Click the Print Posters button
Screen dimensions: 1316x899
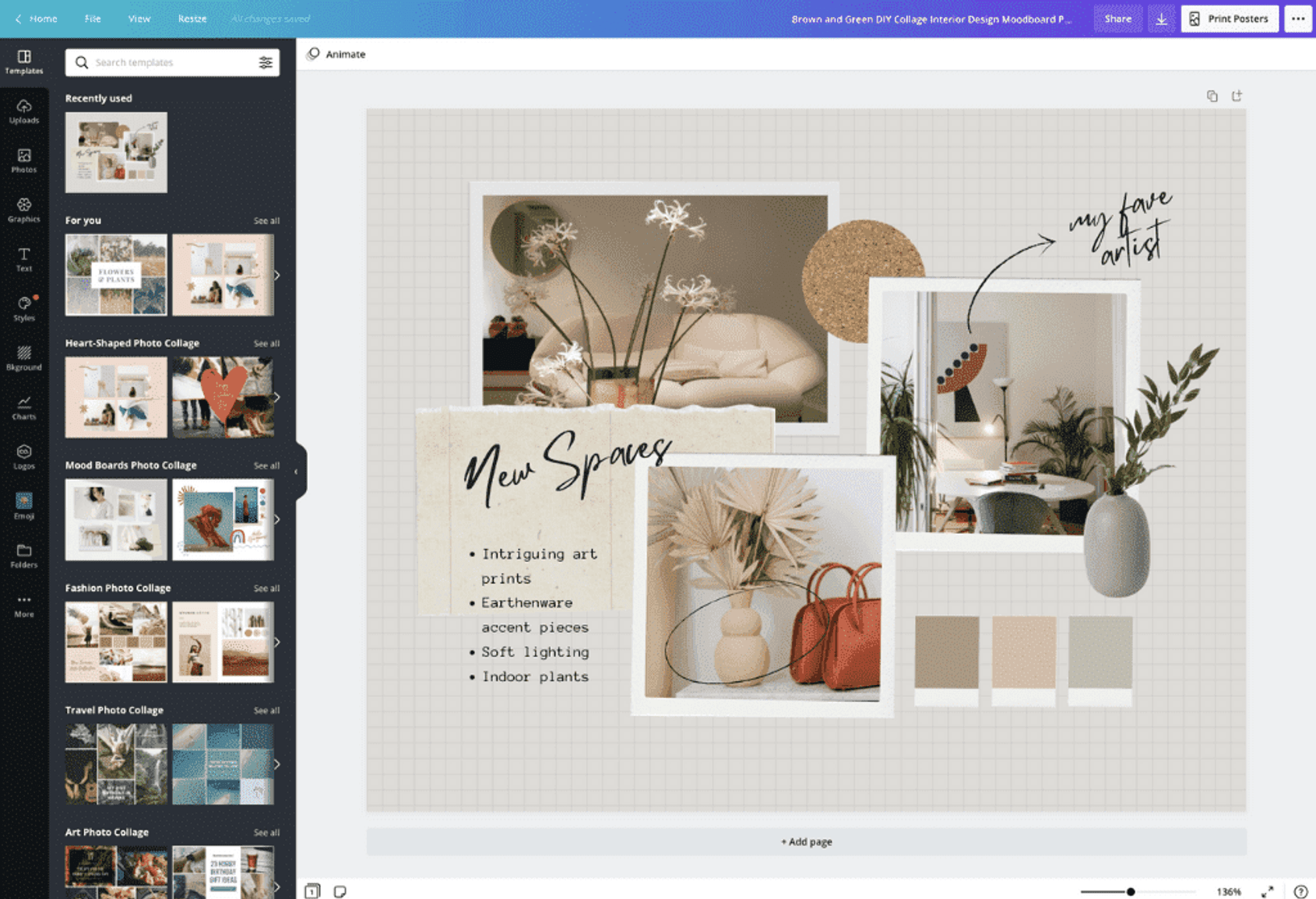[x=1229, y=18]
